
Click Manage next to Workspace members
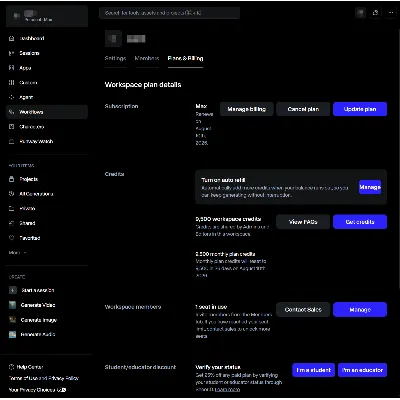(x=360, y=310)
